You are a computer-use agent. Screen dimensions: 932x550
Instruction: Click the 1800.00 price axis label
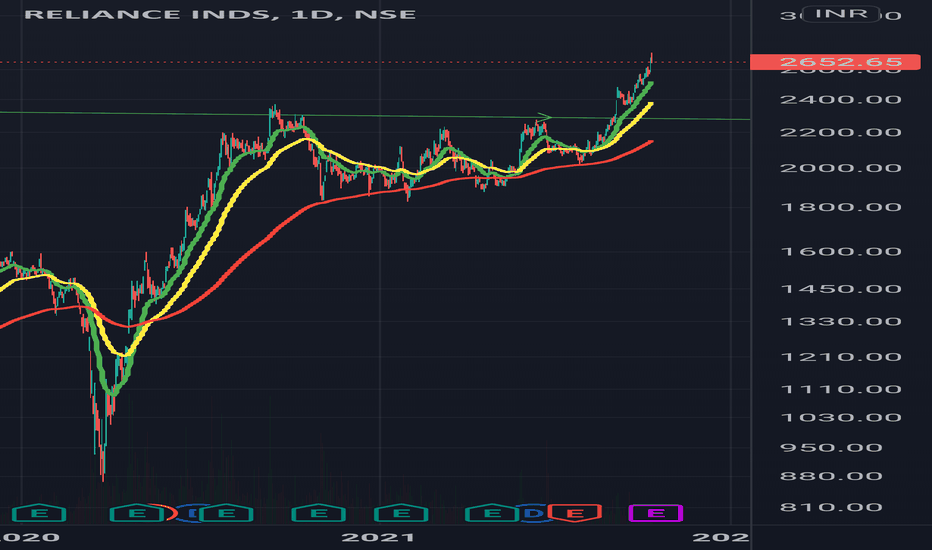tap(840, 208)
